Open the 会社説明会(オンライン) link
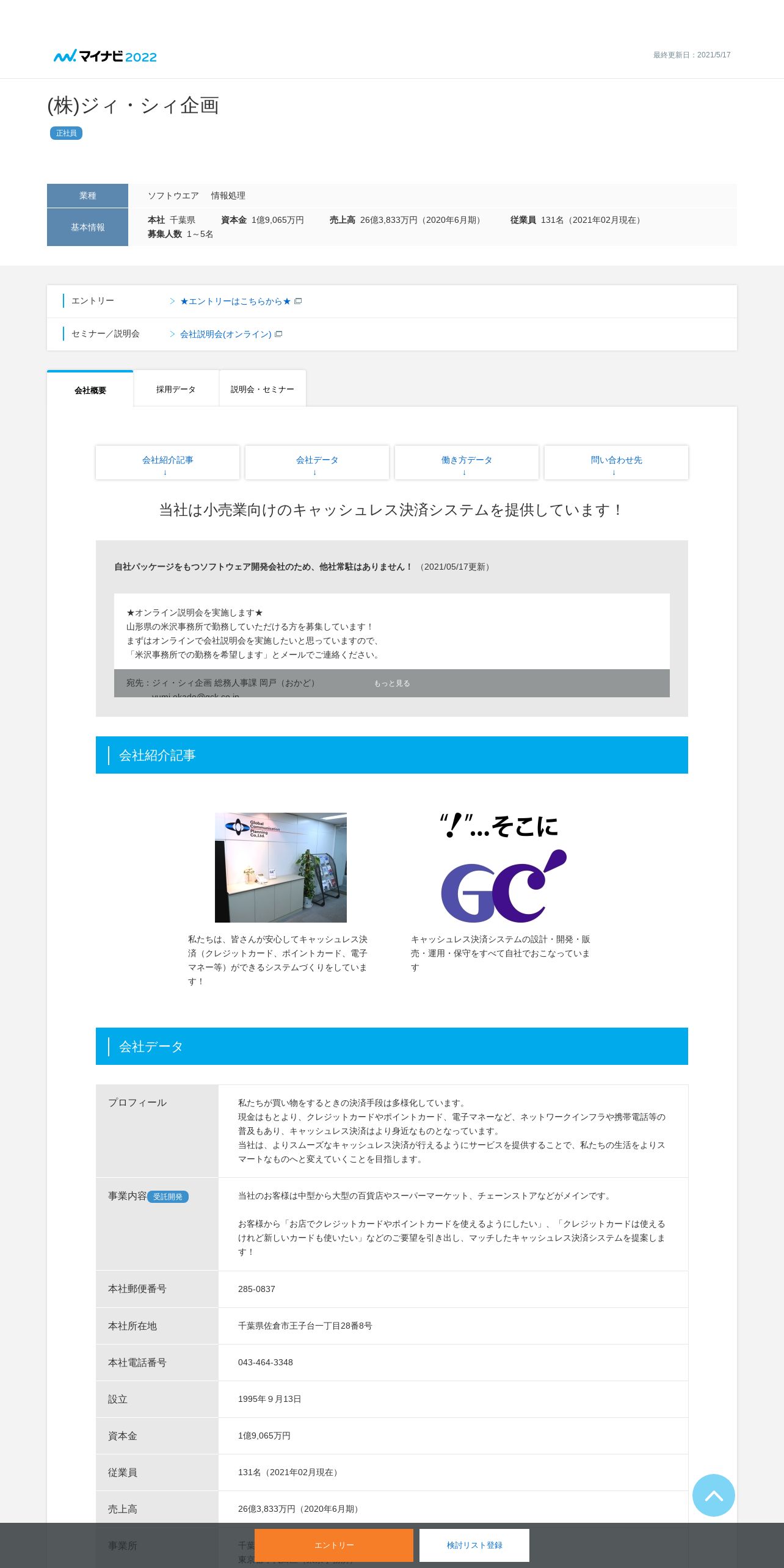Screen dimensions: 784x1568 point(225,334)
